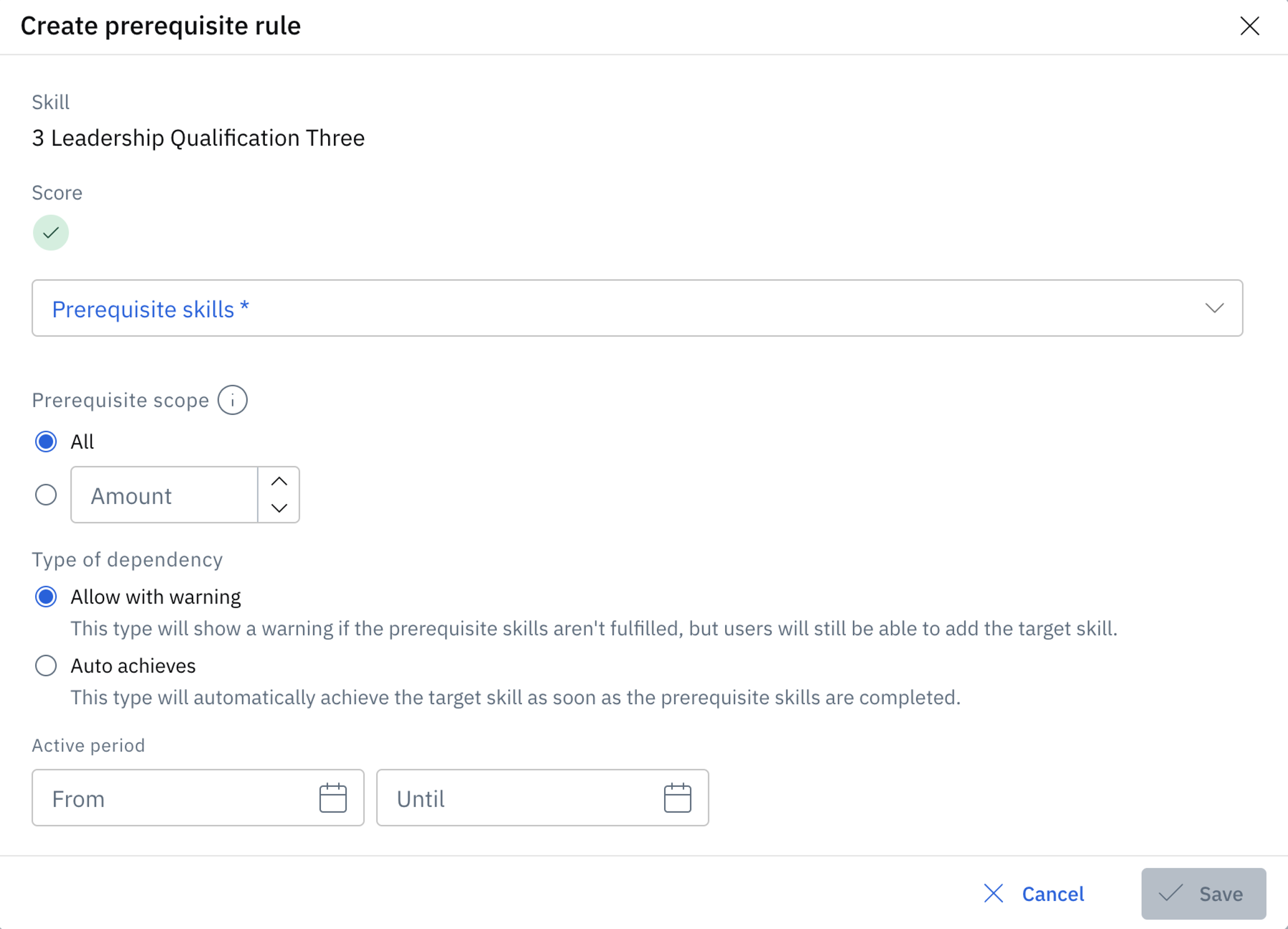
Task: Click the X icon beside Cancel
Action: [x=993, y=893]
